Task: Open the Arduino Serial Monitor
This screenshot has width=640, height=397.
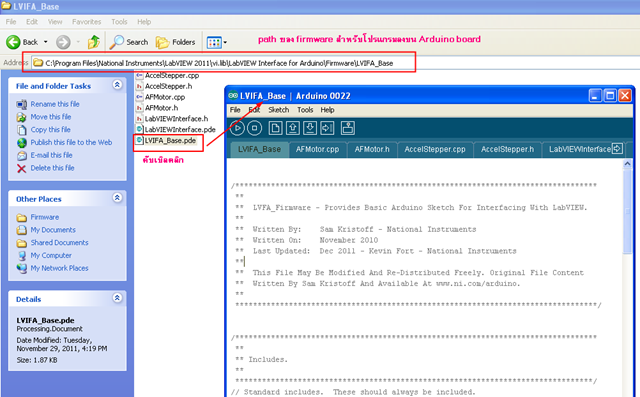Action: [x=348, y=128]
